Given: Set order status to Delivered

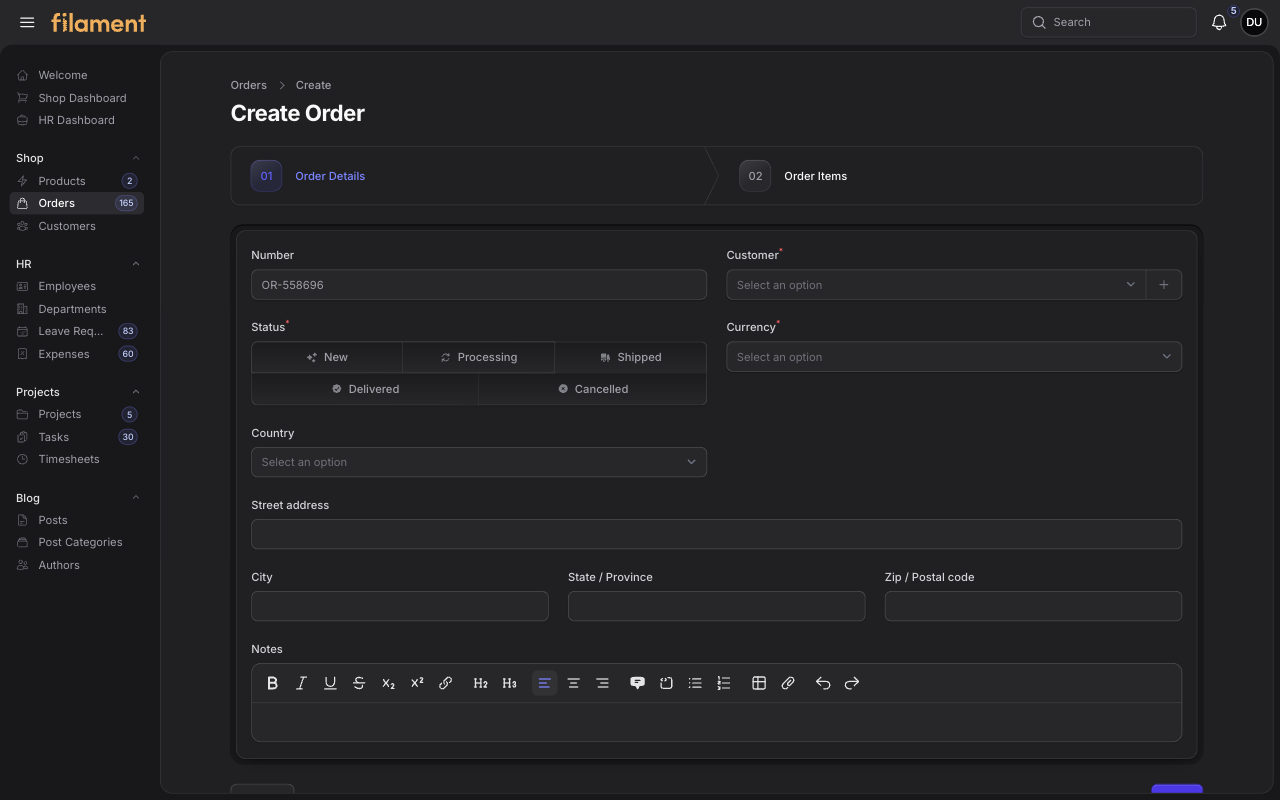Looking at the screenshot, I should pos(365,389).
